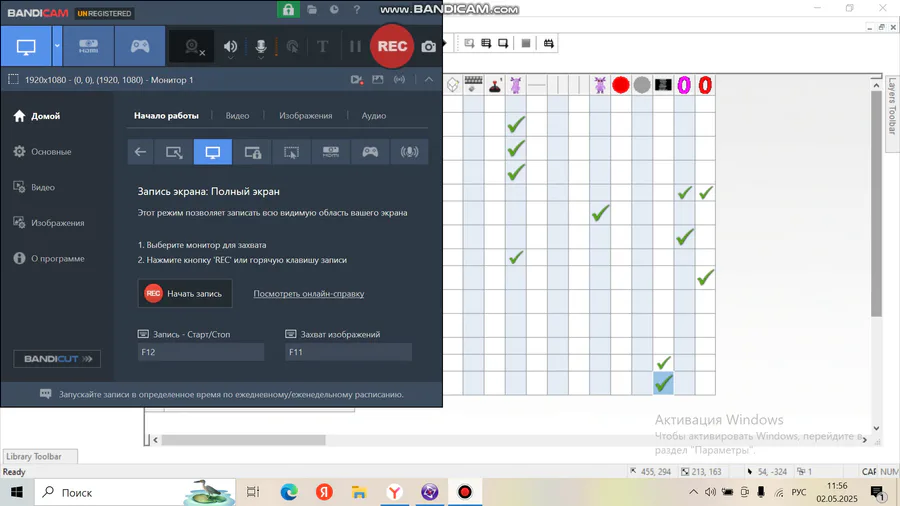Open the Bandicam output folder icon
Viewport: 900px width, 506px height.
point(312,10)
